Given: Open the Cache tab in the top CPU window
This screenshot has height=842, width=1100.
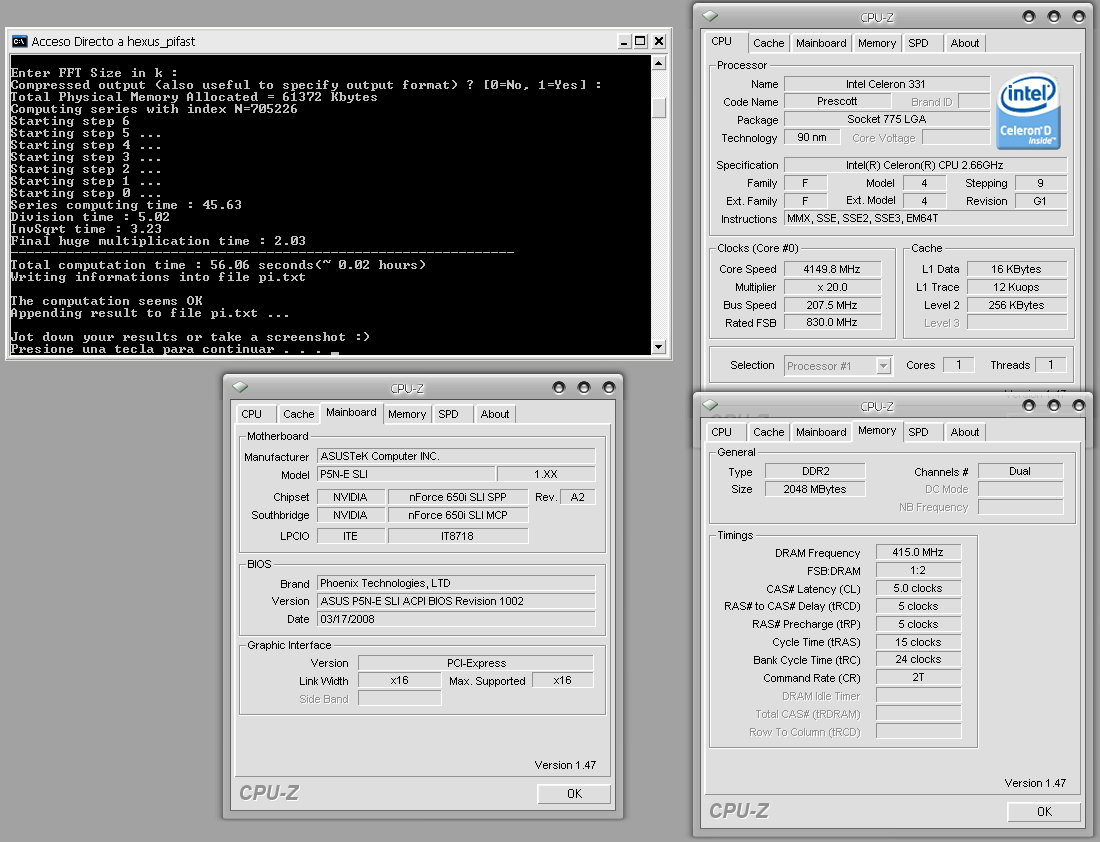Looking at the screenshot, I should pos(768,43).
